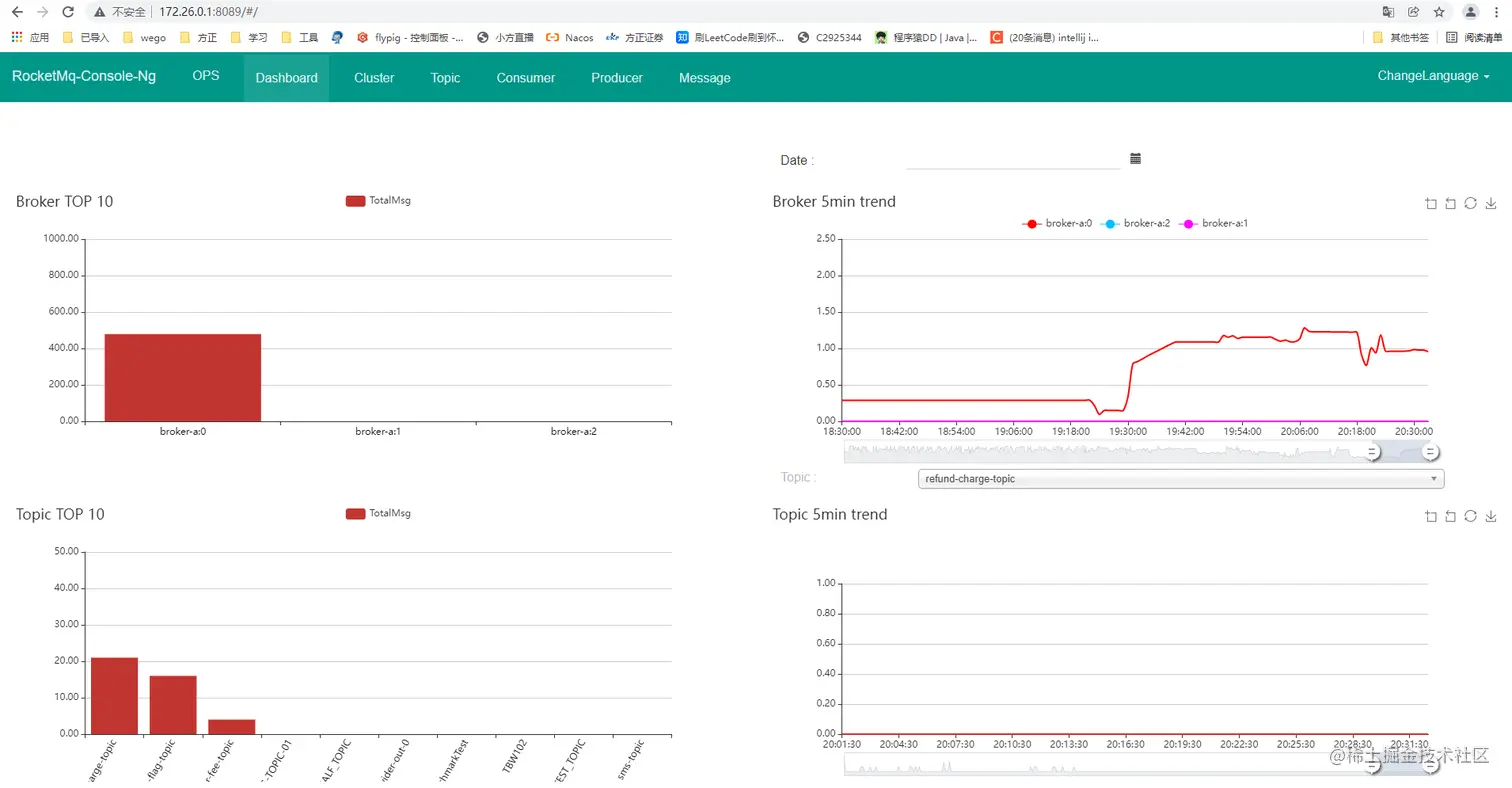Open the Date calendar picker icon
The width and height of the screenshot is (1512, 788).
[1135, 159]
